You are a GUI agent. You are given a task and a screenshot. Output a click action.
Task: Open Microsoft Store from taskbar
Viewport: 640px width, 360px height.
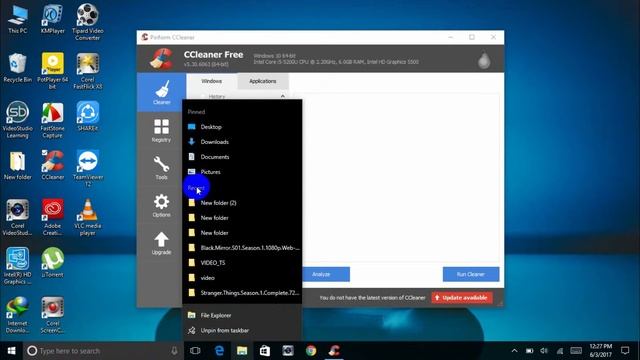tap(265, 351)
